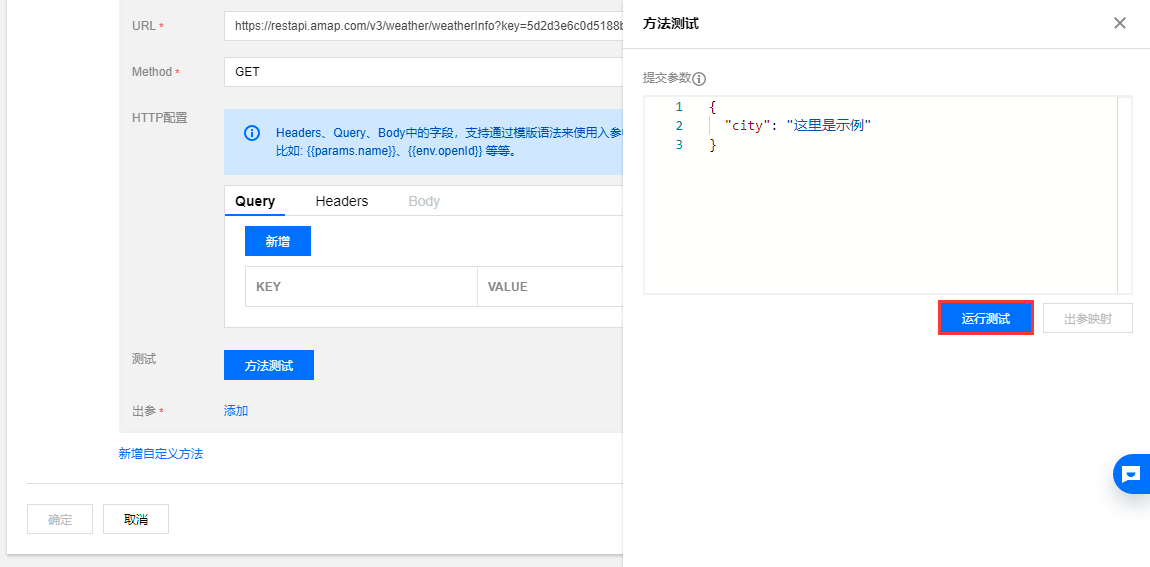Viewport: 1150px width, 567px height.
Task: Click the KEY column header
Action: [362, 287]
